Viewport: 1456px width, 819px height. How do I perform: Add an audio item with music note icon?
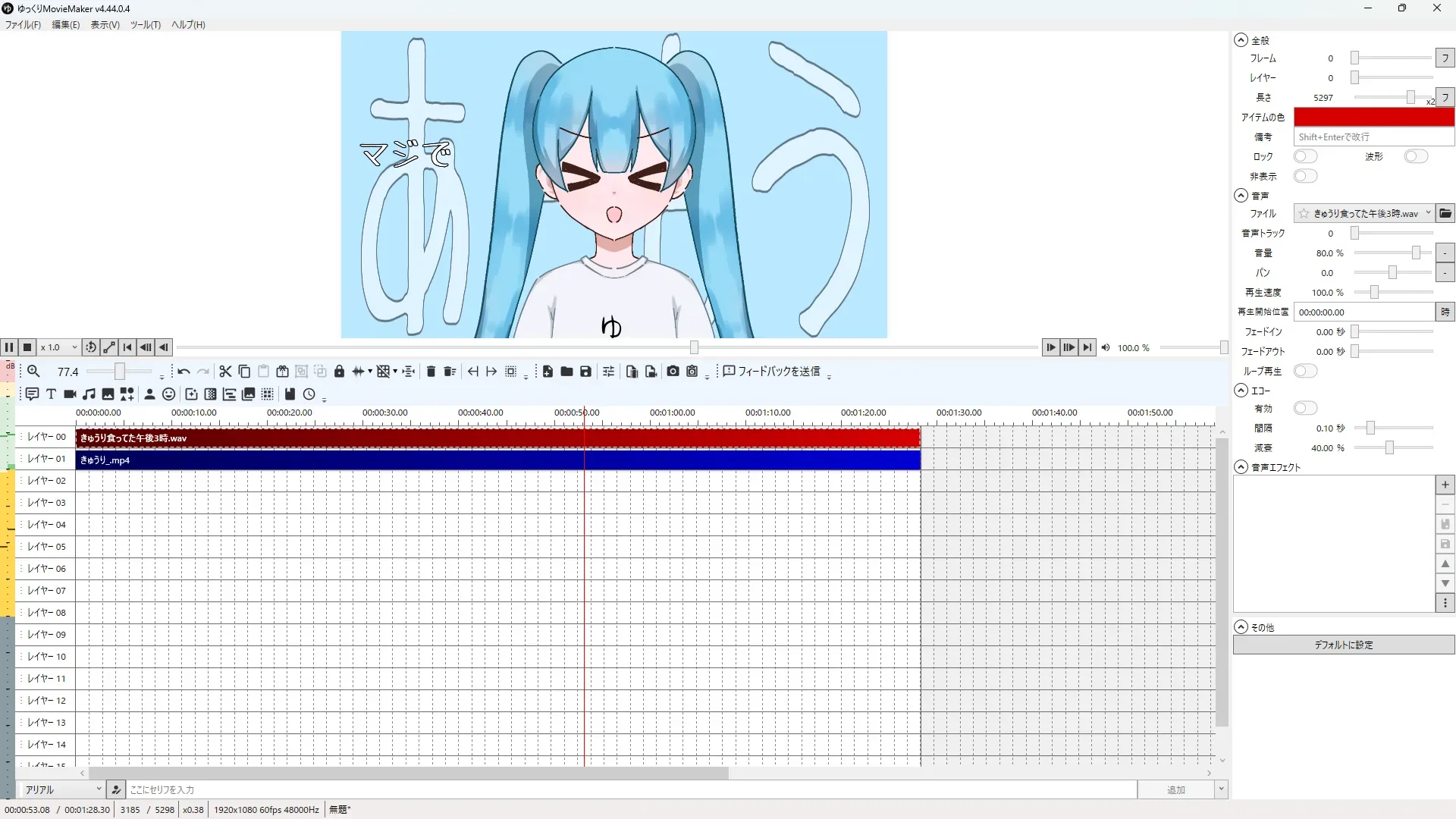click(x=89, y=394)
